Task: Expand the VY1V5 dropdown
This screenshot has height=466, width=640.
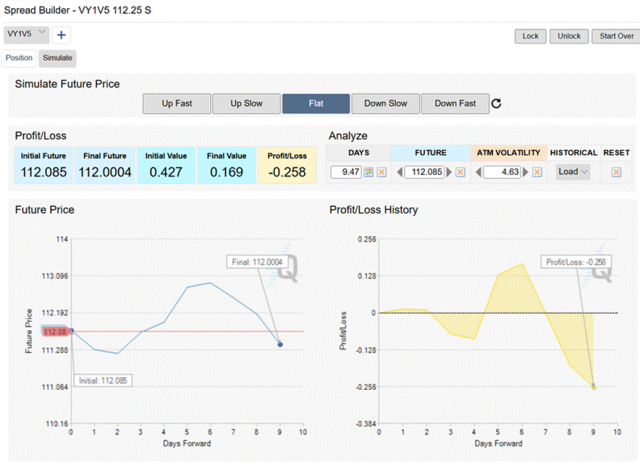Action: [x=27, y=34]
